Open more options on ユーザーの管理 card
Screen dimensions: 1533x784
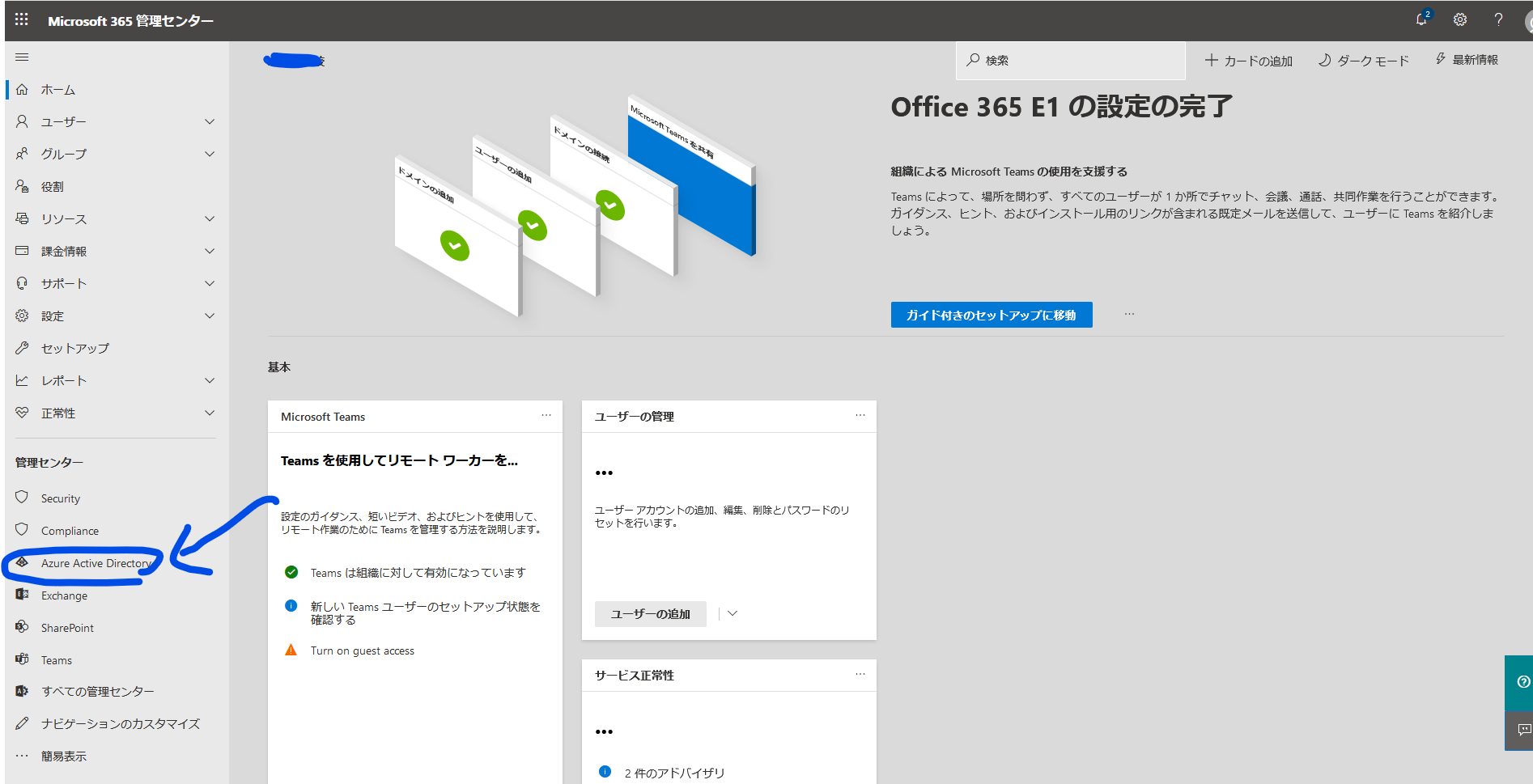coord(860,415)
